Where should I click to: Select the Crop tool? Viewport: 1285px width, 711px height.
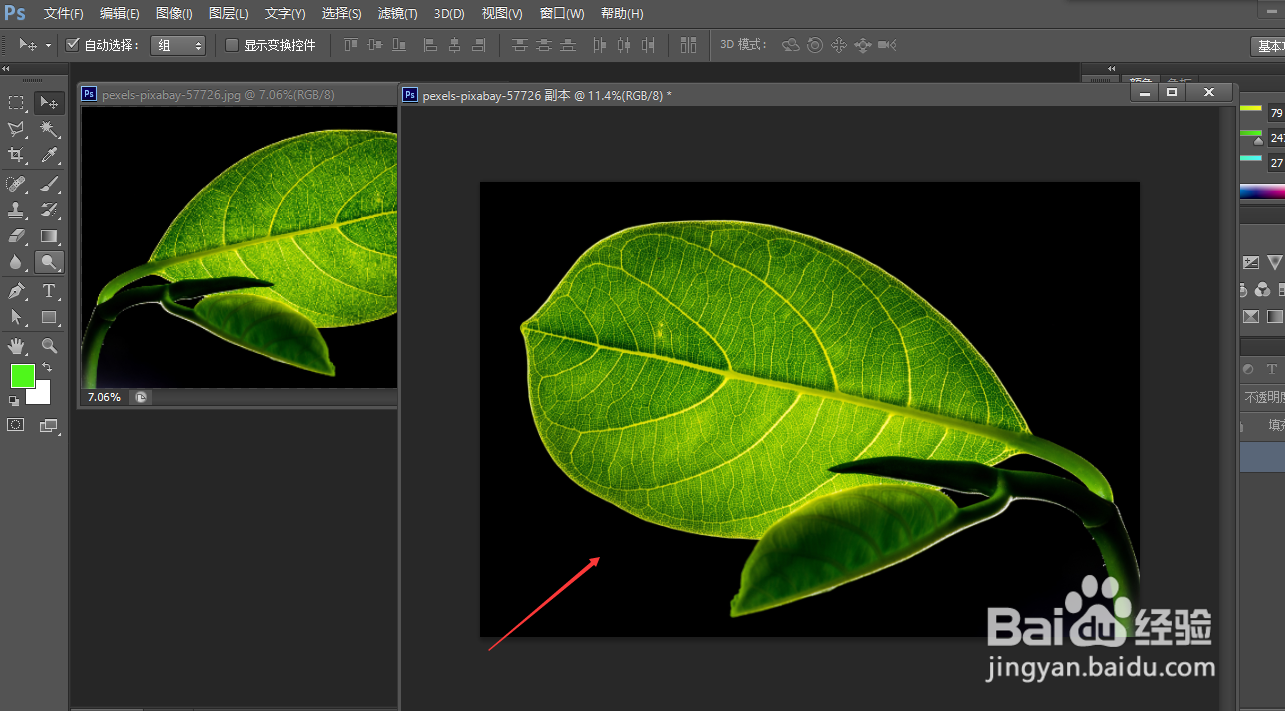(17, 155)
